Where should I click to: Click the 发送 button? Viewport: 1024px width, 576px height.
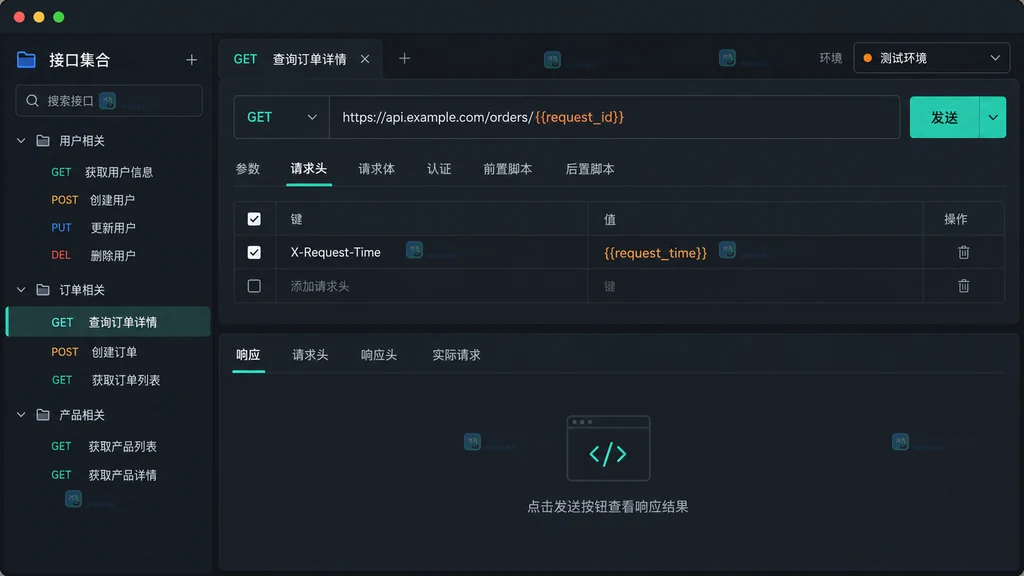pos(944,118)
